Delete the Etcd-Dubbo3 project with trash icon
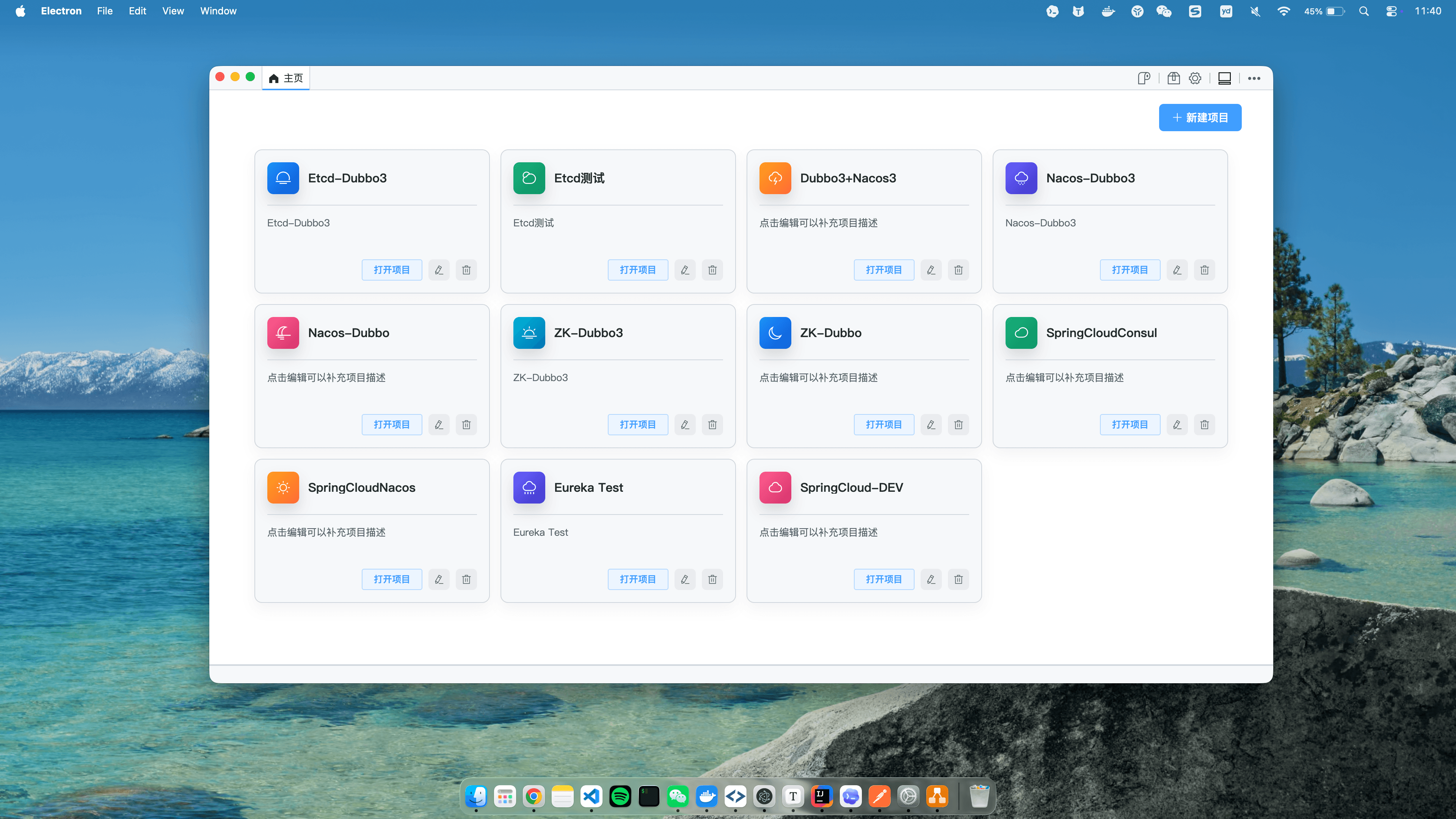The height and width of the screenshot is (819, 1456). tap(466, 270)
